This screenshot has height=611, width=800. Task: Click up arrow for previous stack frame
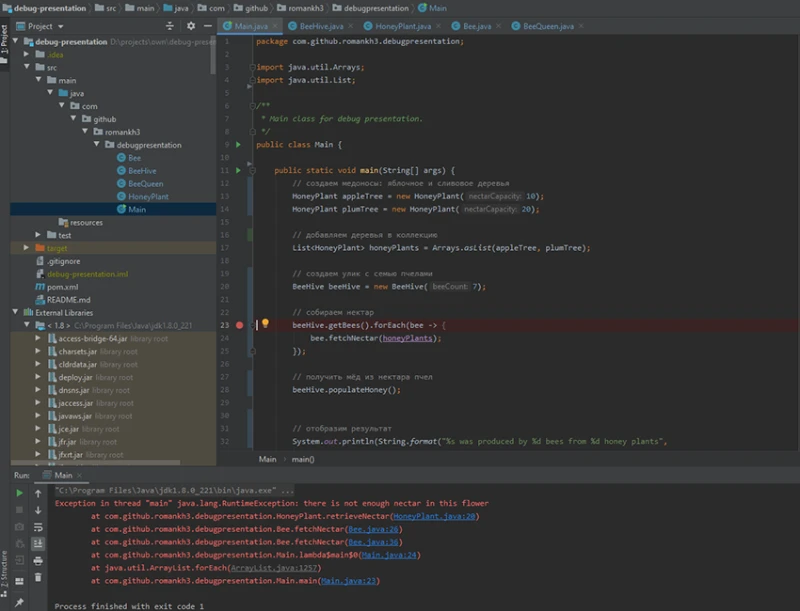[x=37, y=493]
